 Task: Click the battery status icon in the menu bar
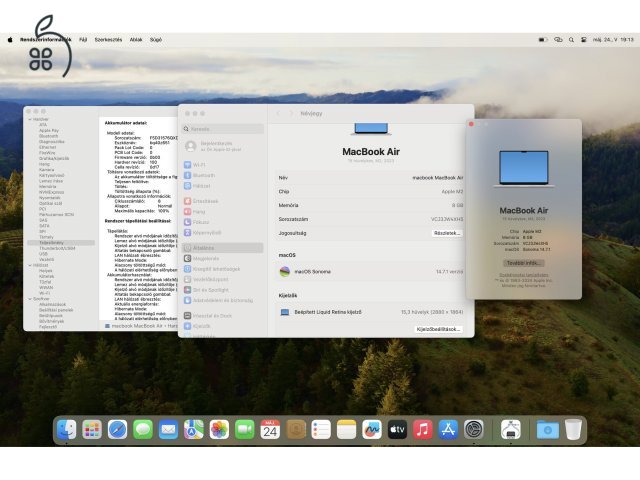click(x=543, y=40)
